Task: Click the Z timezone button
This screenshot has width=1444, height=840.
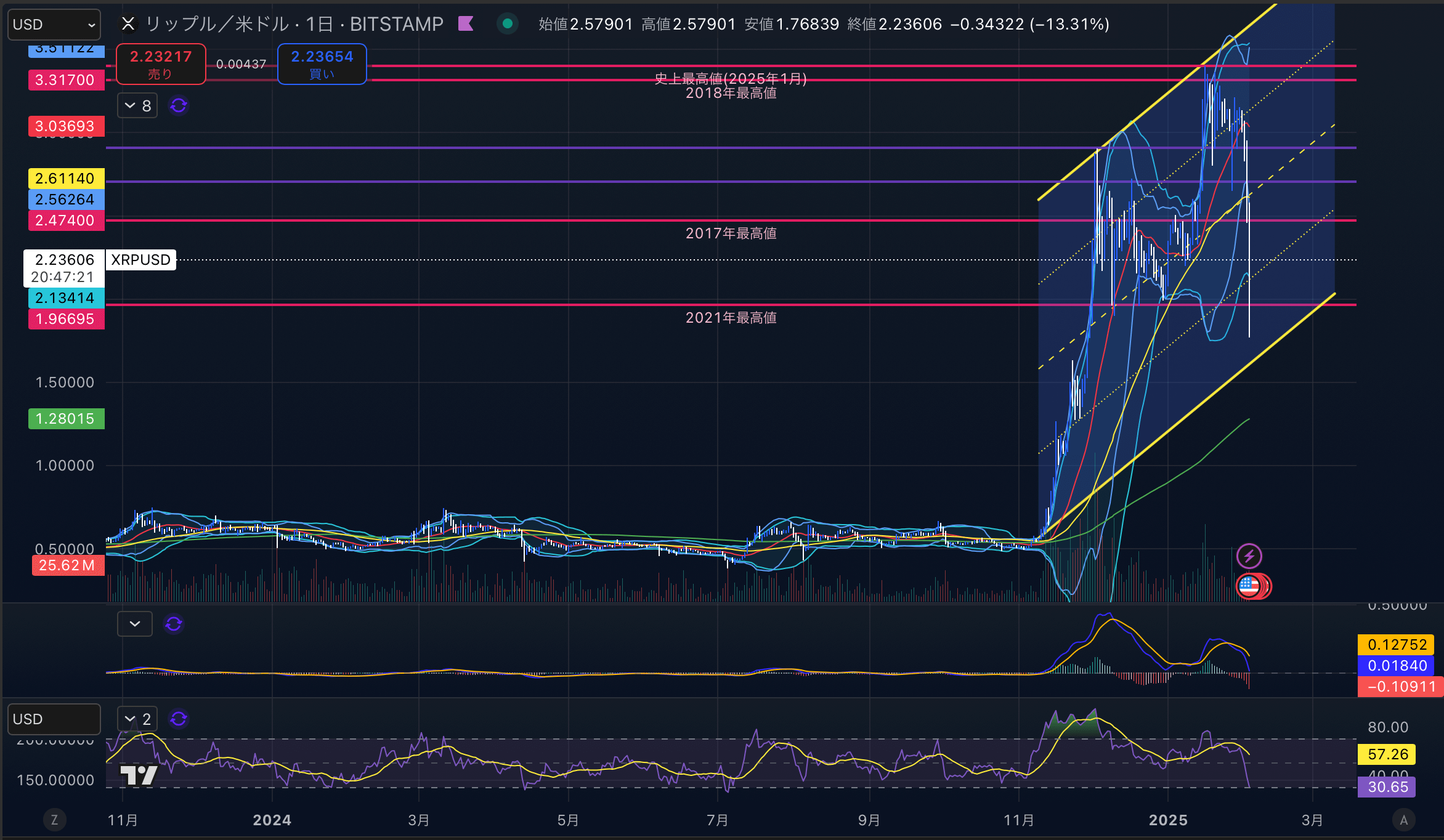Action: (54, 820)
